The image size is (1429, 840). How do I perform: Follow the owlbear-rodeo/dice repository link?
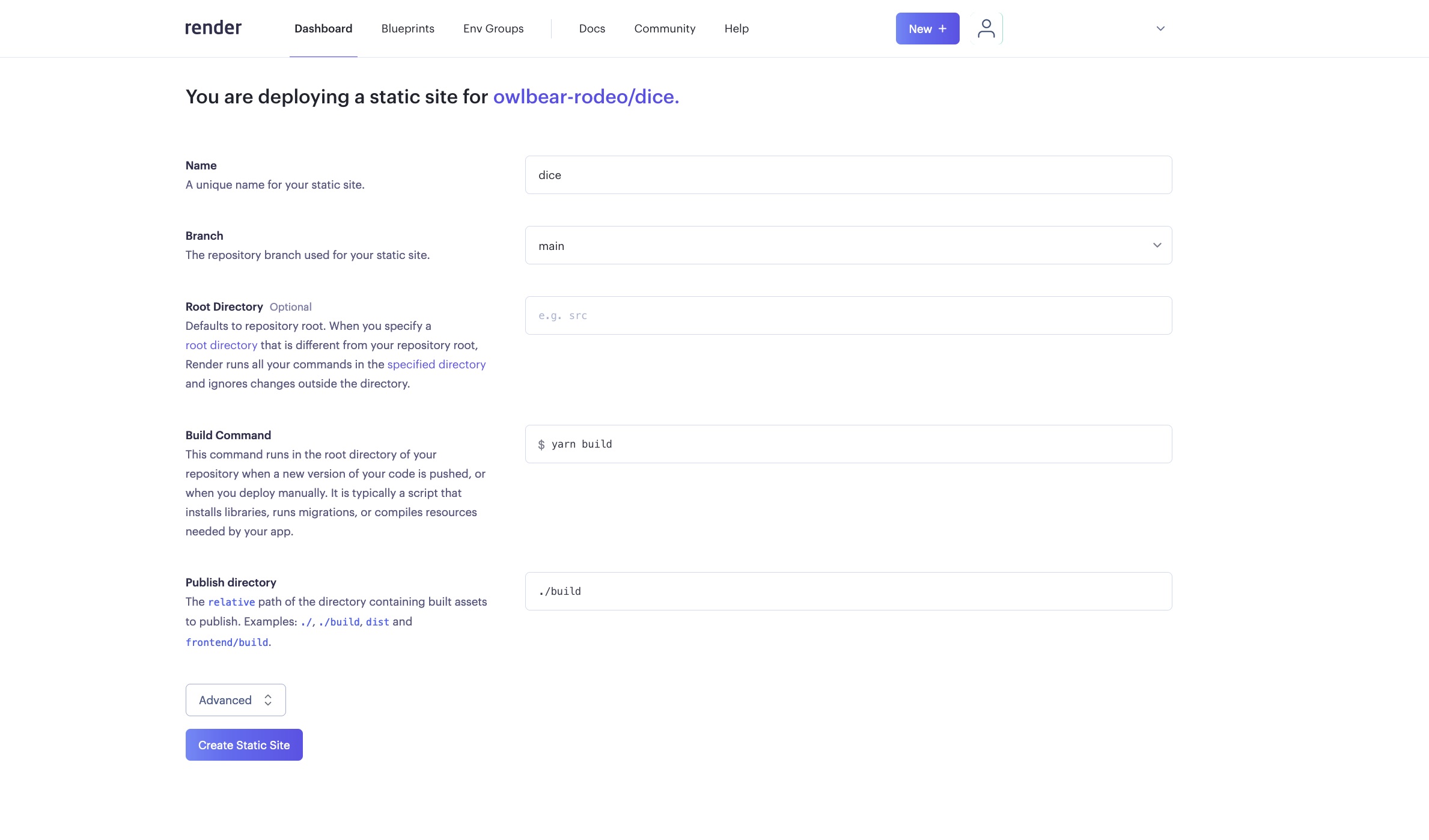(585, 96)
